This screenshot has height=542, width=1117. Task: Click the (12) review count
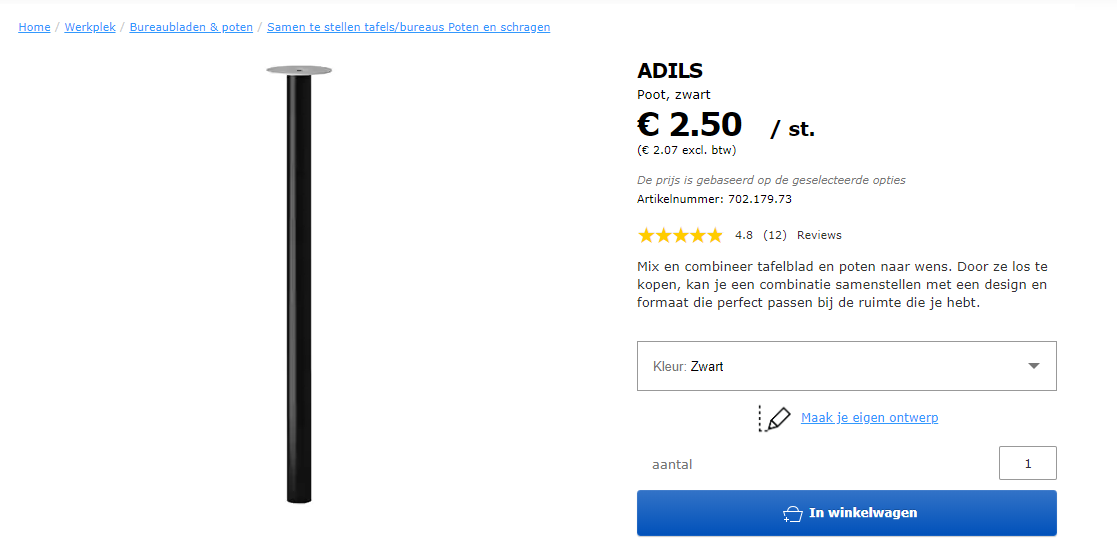775,236
